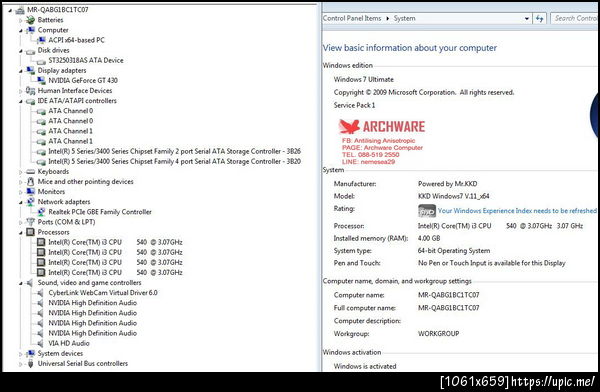Viewport: 600px width, 392px height.
Task: Click the Disk drives category icon
Action: coord(31,51)
